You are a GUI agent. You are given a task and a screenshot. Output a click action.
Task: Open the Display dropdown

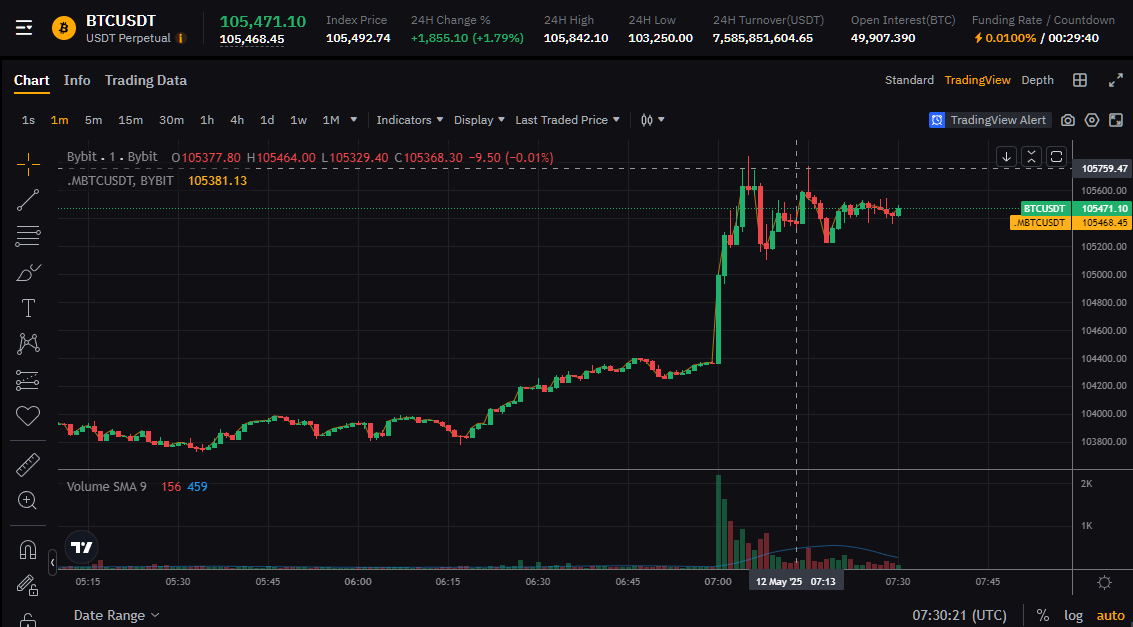[x=479, y=120]
